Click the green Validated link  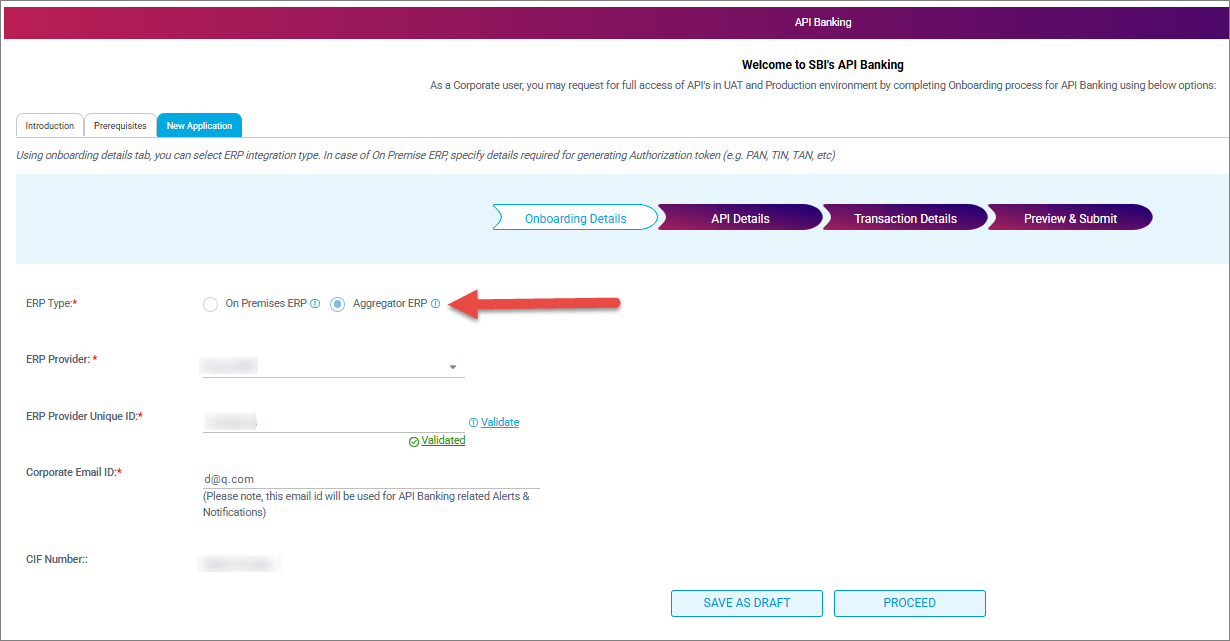[x=443, y=440]
